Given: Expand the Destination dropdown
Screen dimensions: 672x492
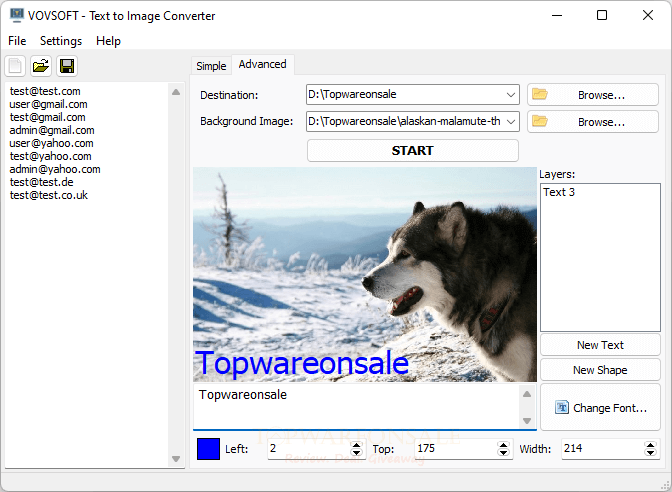Looking at the screenshot, I should [x=510, y=95].
